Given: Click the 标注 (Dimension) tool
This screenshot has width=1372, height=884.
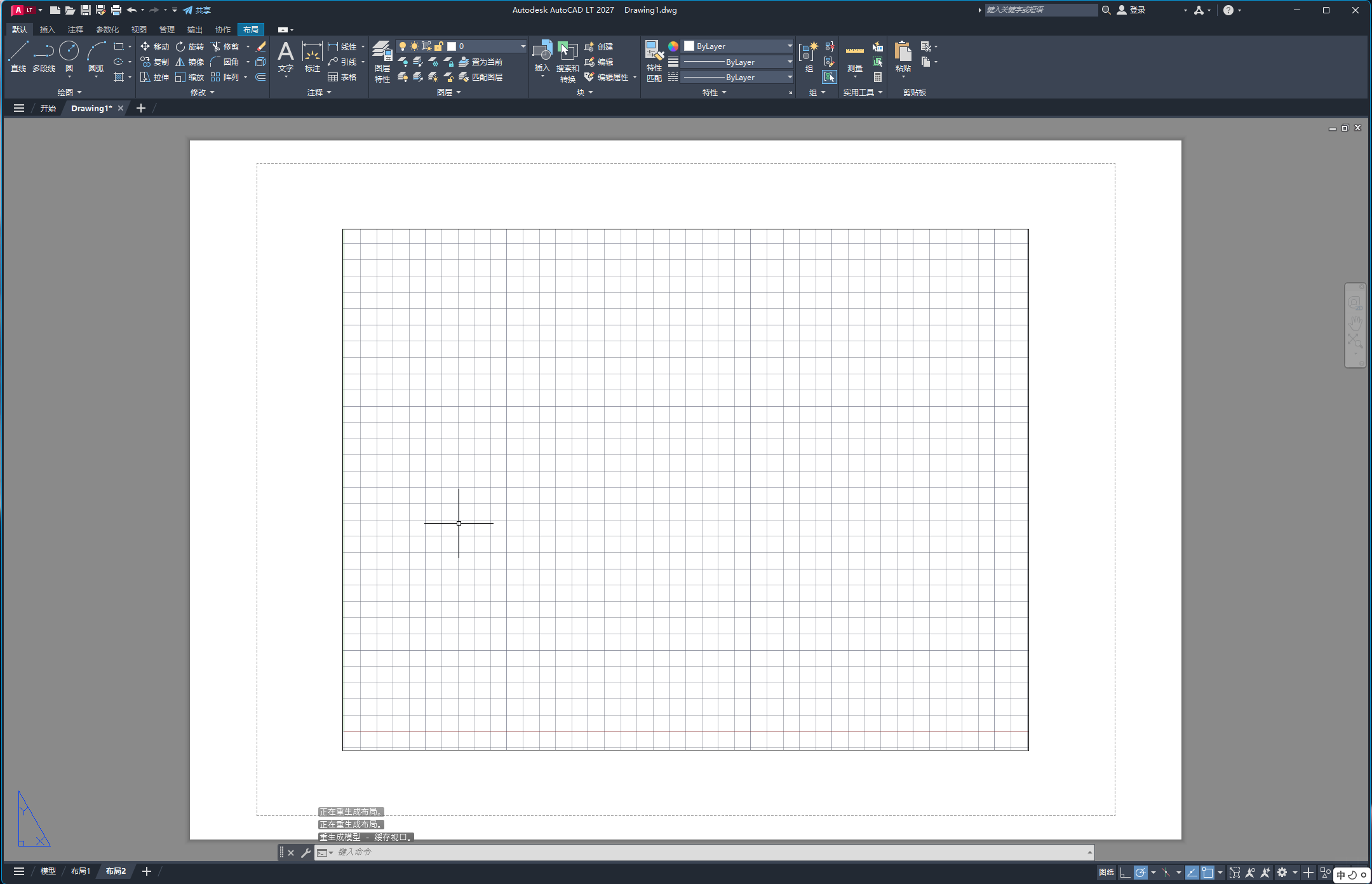Looking at the screenshot, I should [312, 57].
